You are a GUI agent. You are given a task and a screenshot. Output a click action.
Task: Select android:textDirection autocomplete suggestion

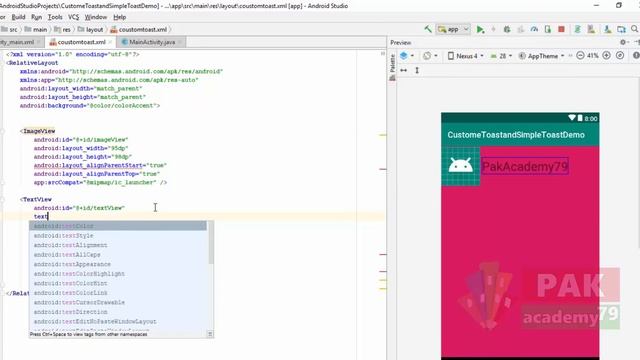tap(118, 312)
